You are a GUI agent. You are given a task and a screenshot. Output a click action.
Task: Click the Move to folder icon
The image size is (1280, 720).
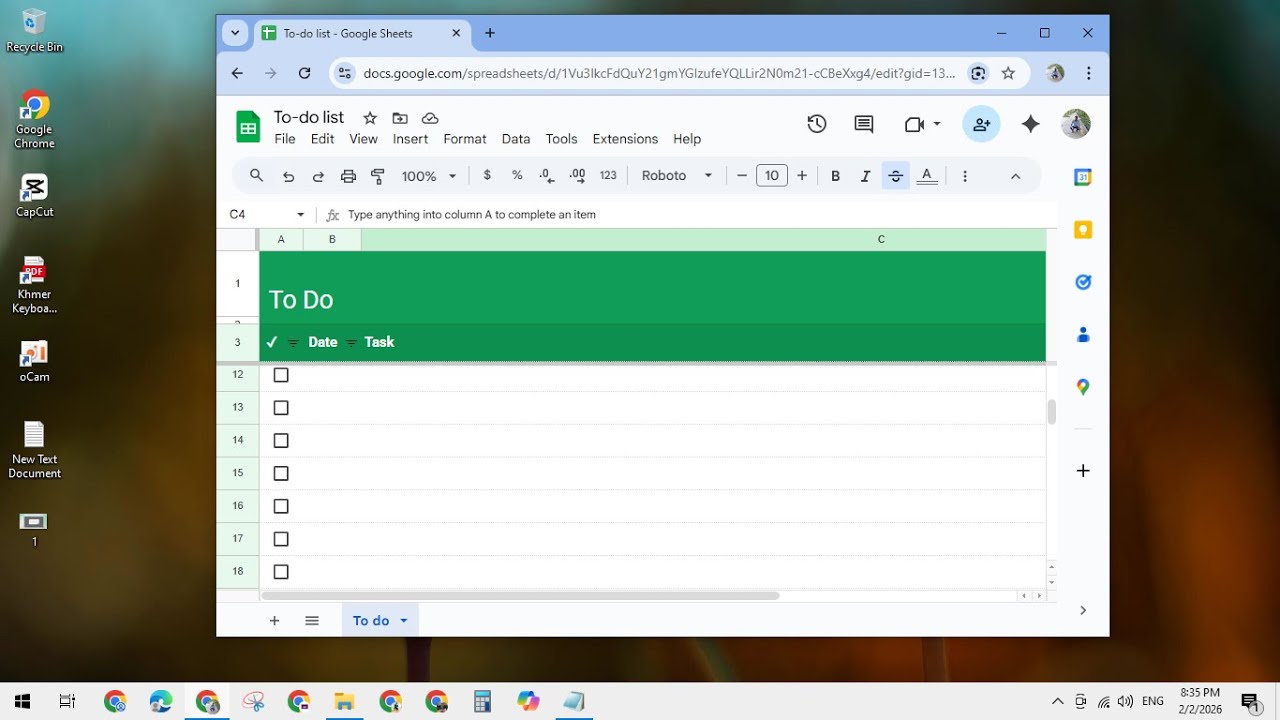point(400,118)
